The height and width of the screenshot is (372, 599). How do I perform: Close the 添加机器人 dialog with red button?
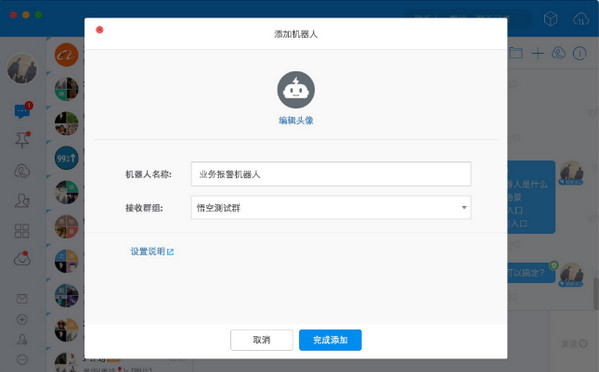click(x=100, y=30)
